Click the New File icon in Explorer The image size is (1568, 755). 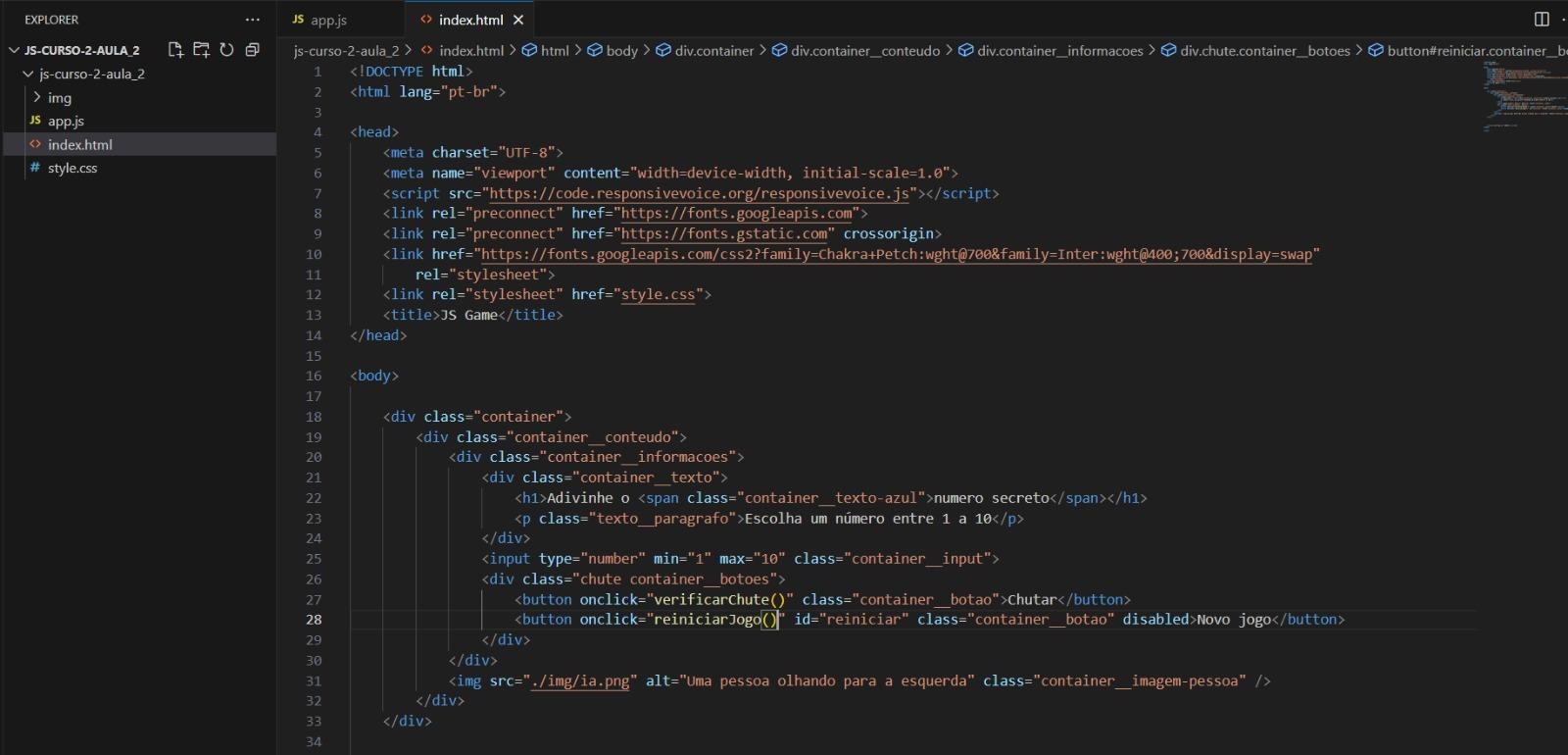(175, 50)
